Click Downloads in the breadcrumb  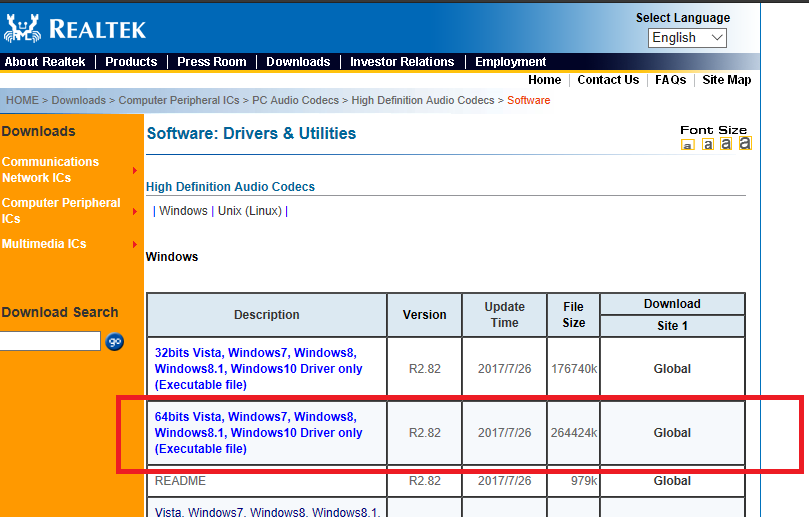(78, 100)
